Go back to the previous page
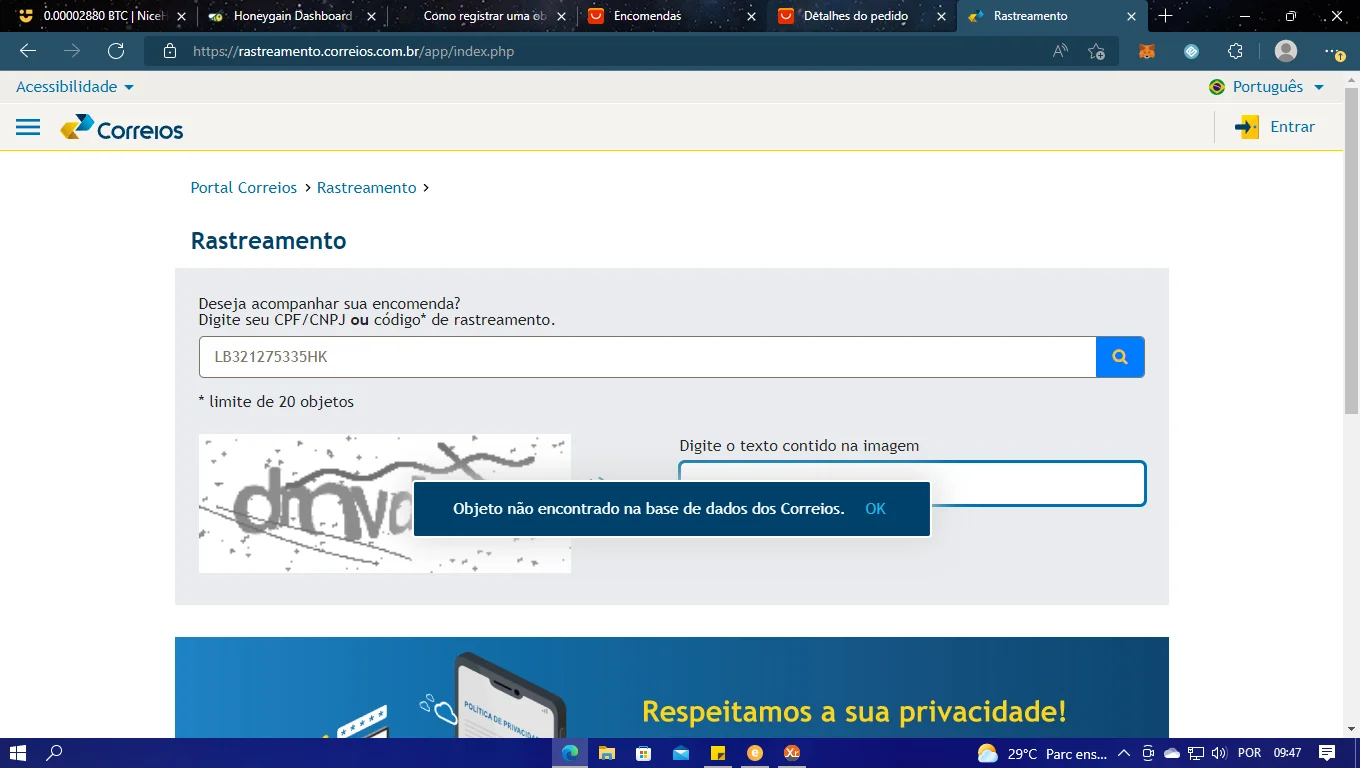1360x768 pixels. click(28, 51)
